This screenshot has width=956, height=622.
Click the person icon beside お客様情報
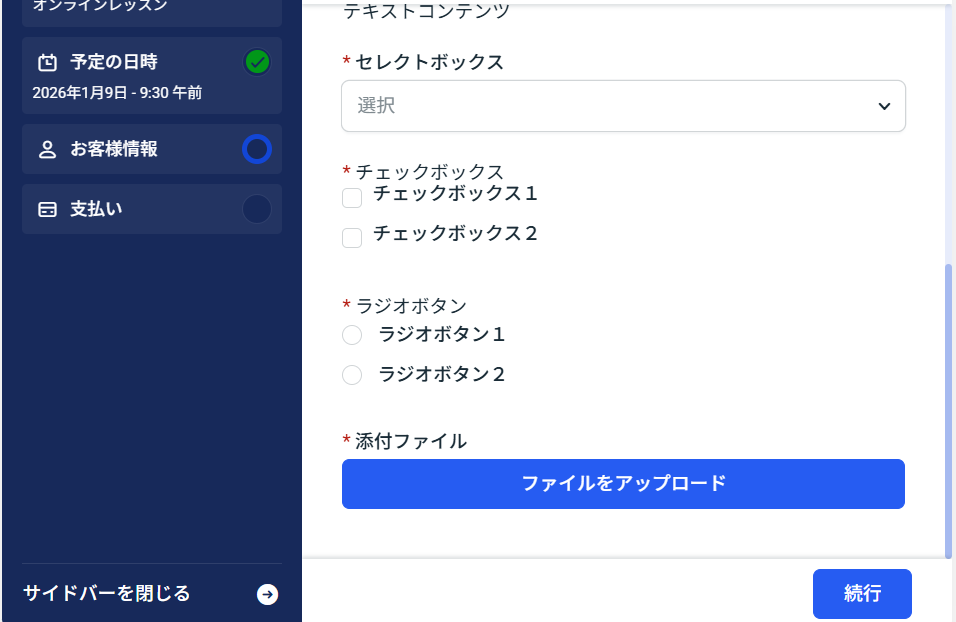click(x=47, y=150)
